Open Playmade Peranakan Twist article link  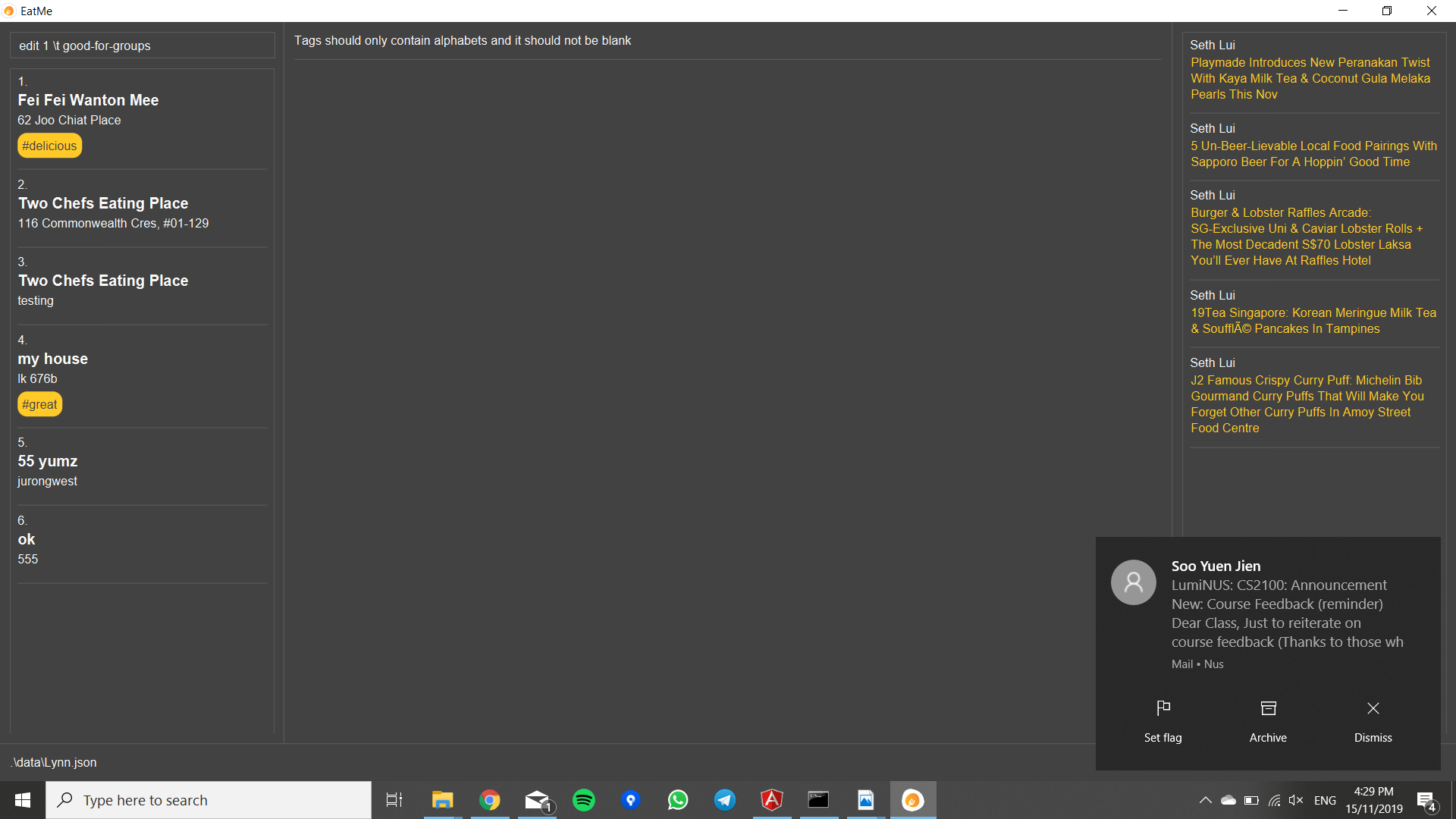tap(1310, 78)
